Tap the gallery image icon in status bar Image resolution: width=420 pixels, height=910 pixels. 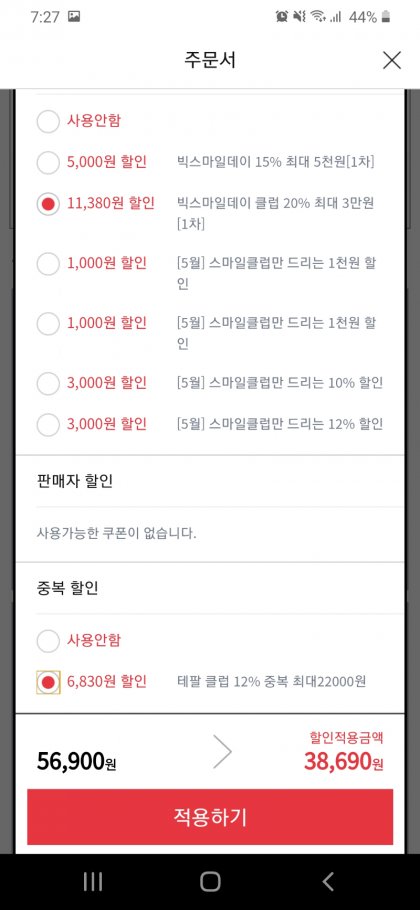pos(74,17)
